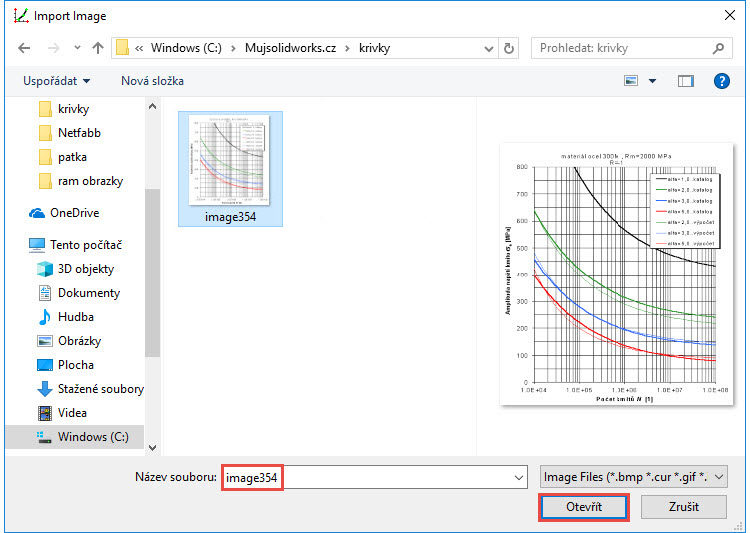
Task: Go up one folder level
Action: (98, 48)
